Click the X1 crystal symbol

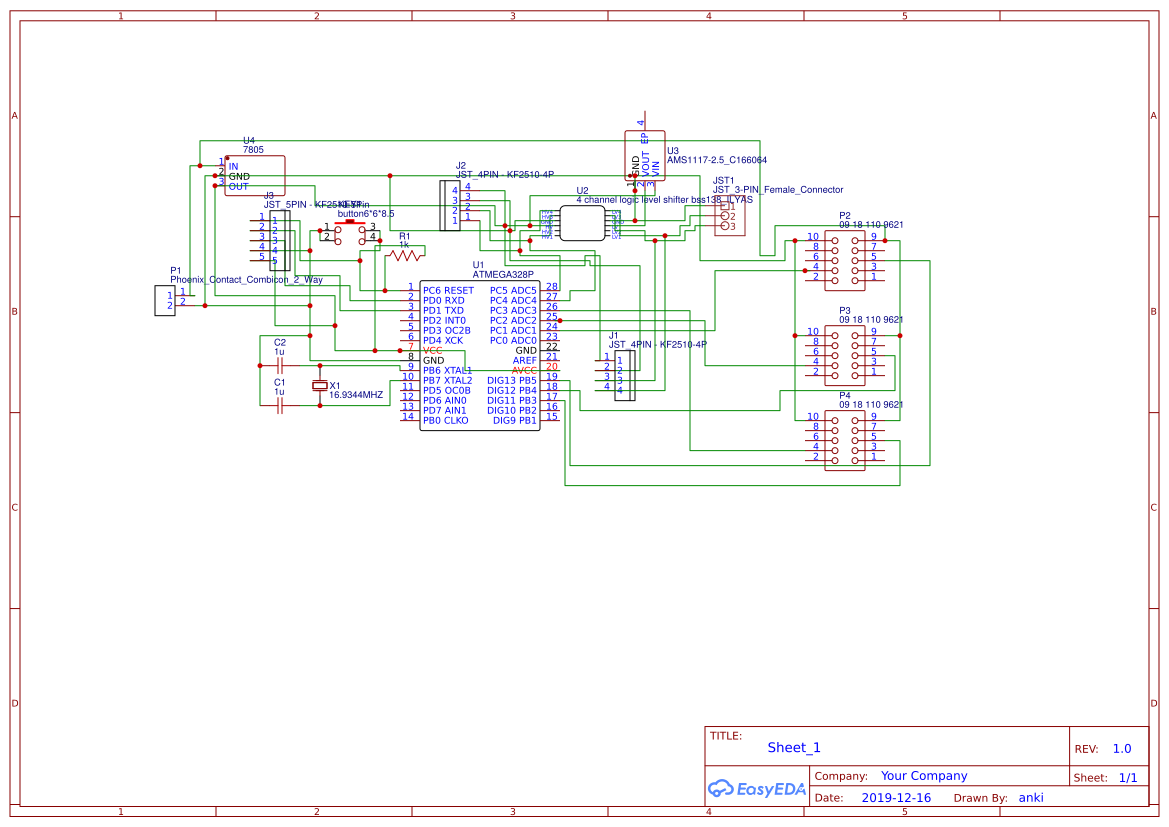click(320, 386)
